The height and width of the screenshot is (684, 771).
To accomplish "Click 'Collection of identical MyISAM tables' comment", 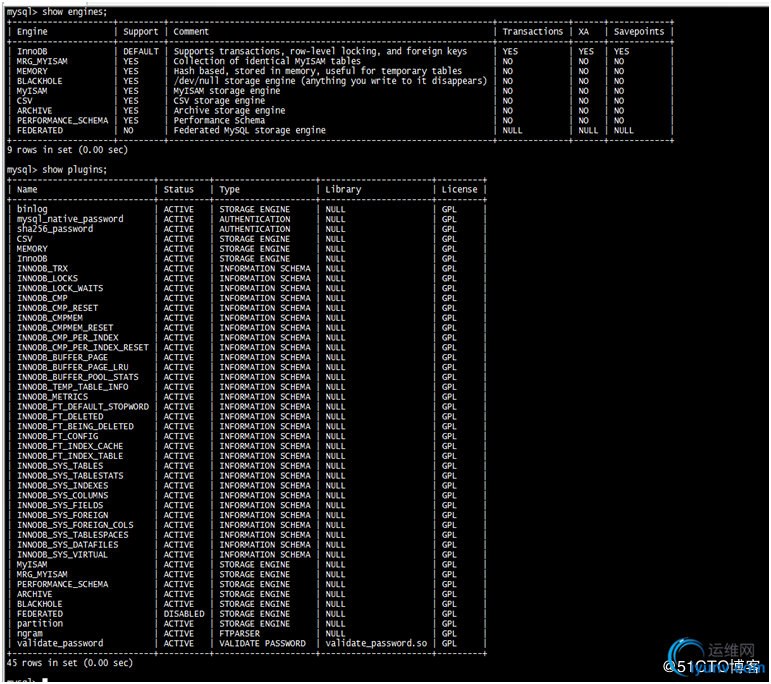I will [x=267, y=61].
